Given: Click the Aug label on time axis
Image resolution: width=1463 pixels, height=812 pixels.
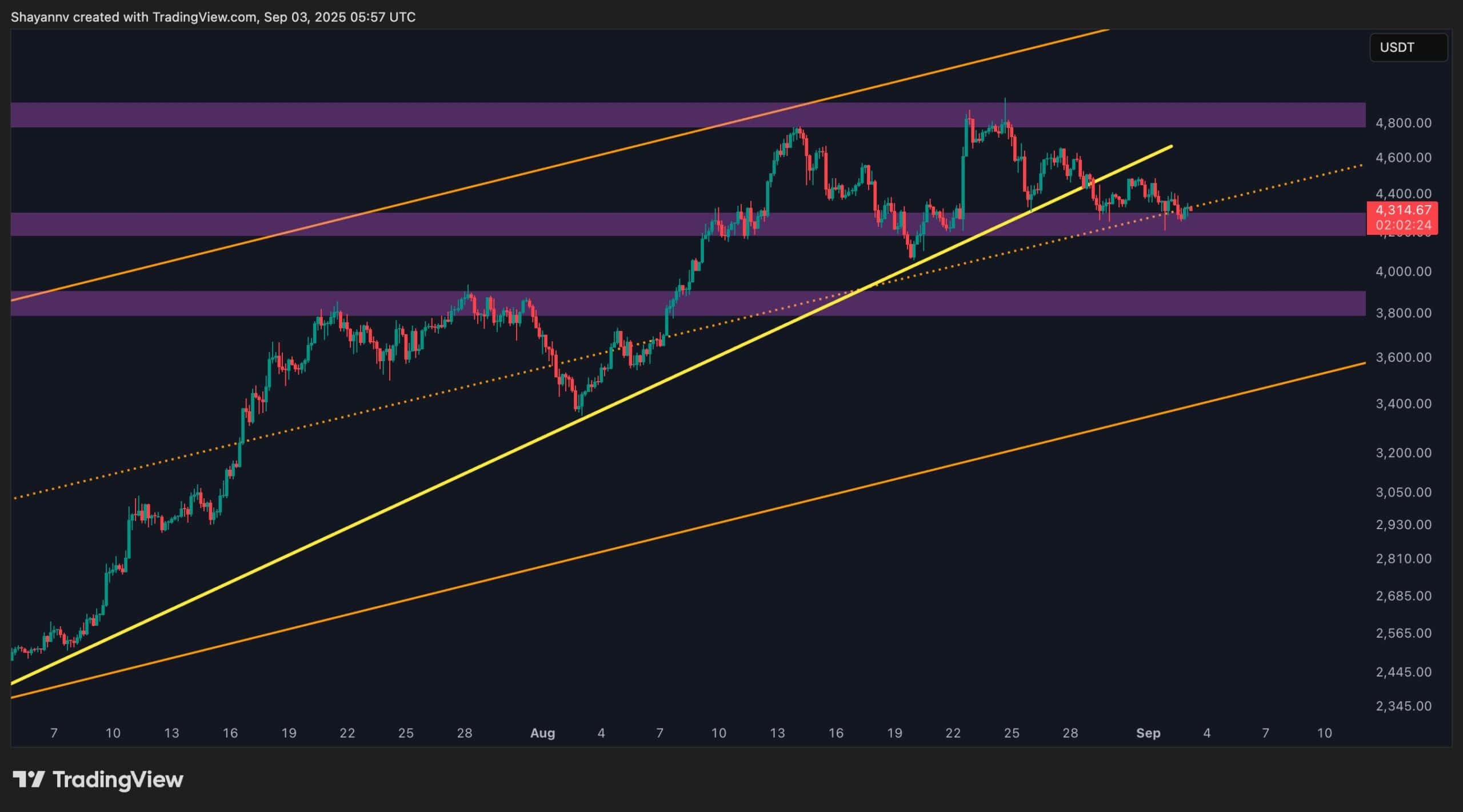Looking at the screenshot, I should 542,733.
